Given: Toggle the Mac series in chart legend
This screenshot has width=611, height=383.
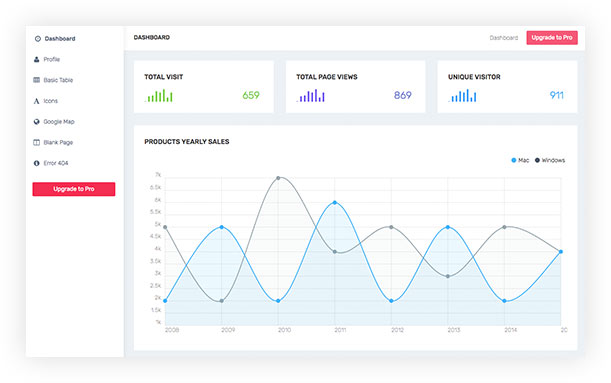Looking at the screenshot, I should 520,160.
